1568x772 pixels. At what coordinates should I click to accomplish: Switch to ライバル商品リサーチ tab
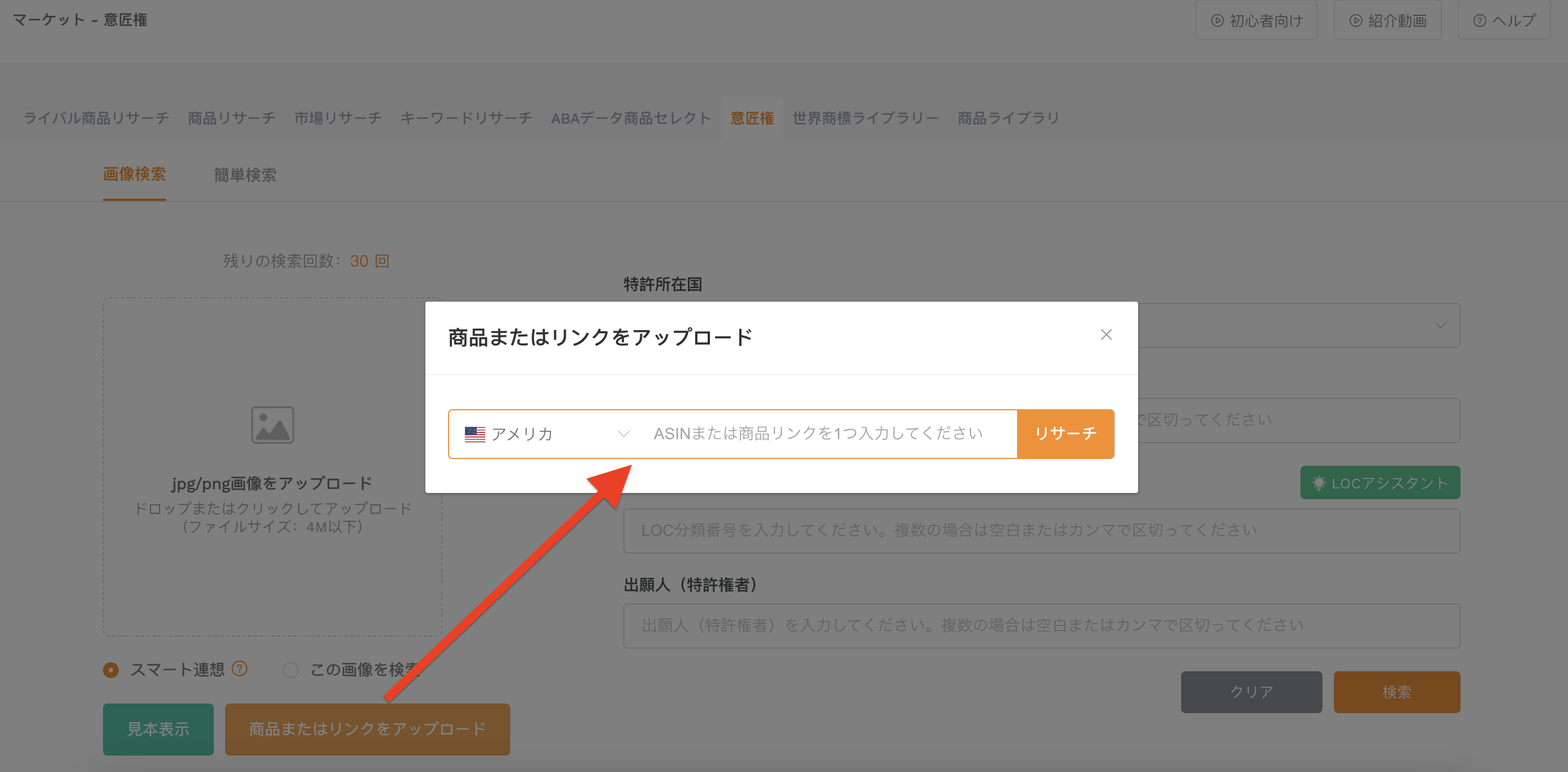click(96, 118)
